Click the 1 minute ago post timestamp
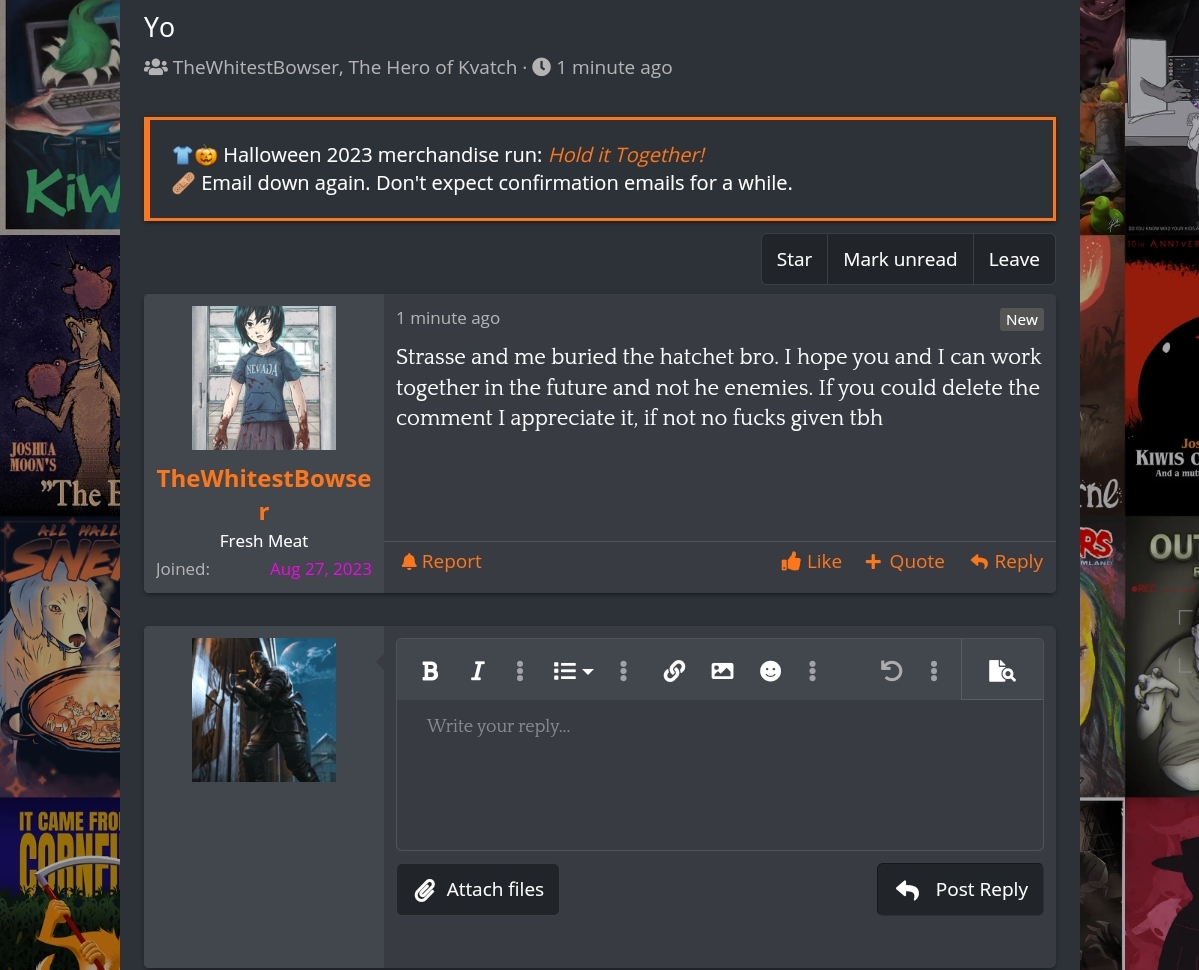The image size is (1199, 970). click(x=448, y=319)
